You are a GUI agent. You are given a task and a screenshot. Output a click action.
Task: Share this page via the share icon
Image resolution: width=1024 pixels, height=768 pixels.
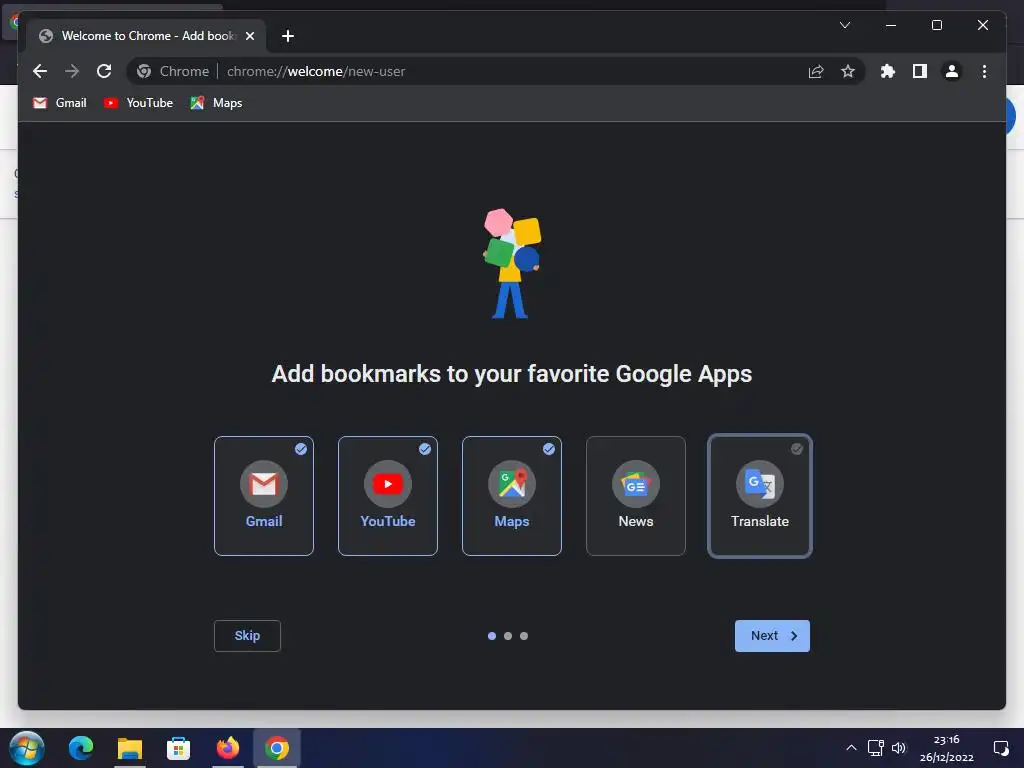[x=816, y=71]
